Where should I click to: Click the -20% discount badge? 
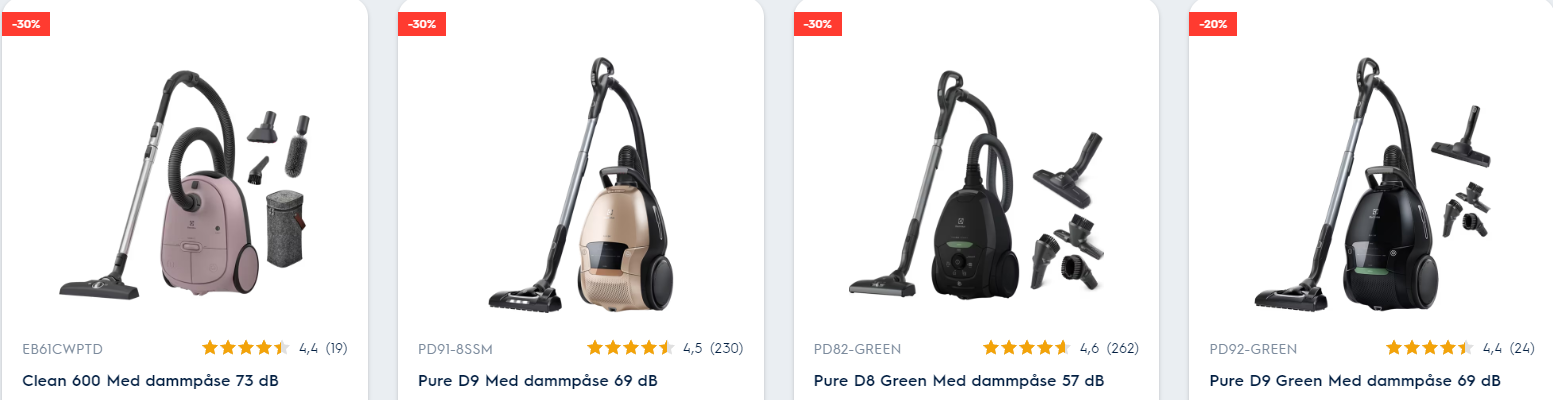(1212, 24)
